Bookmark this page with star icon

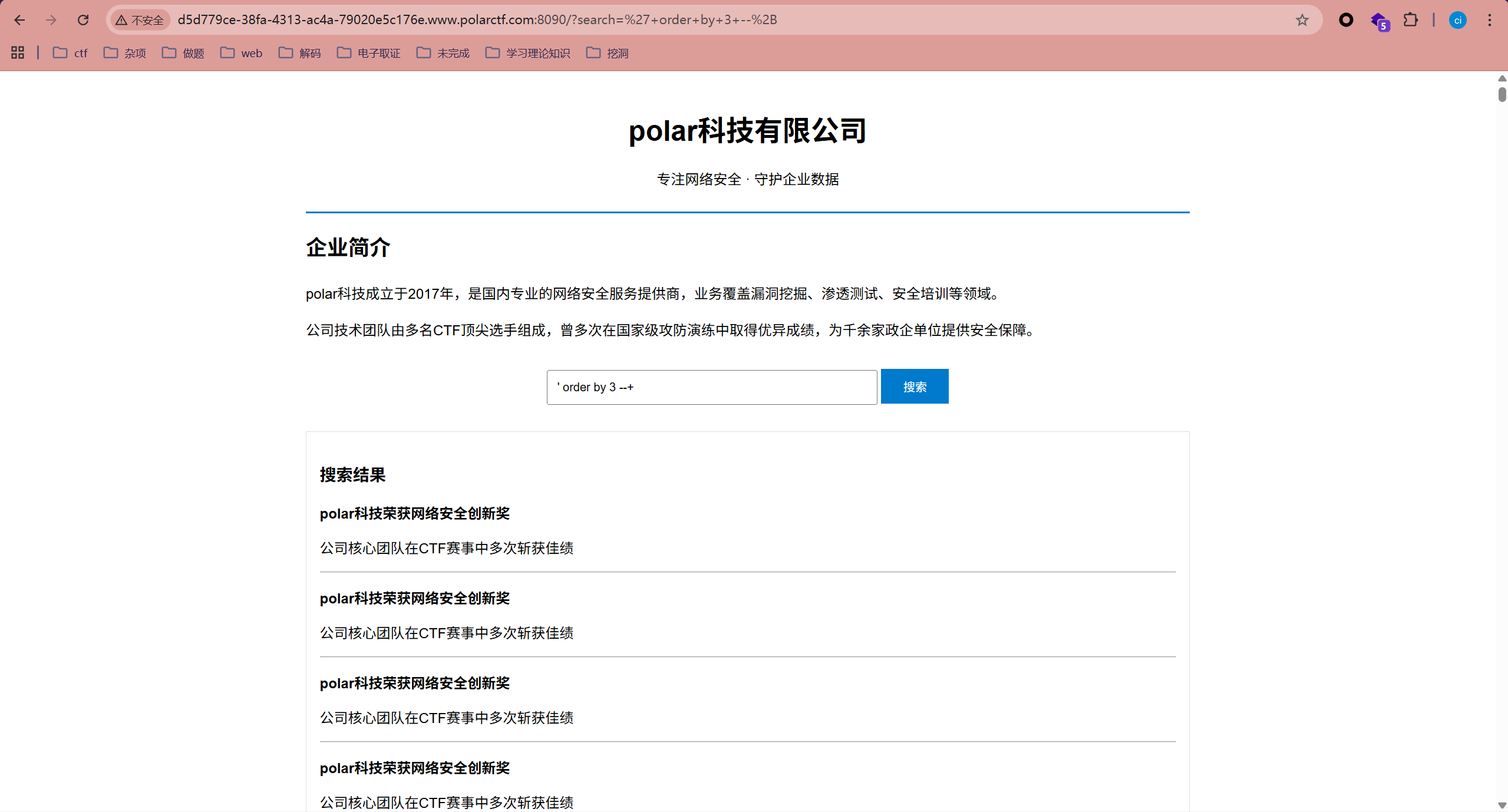tap(1302, 20)
